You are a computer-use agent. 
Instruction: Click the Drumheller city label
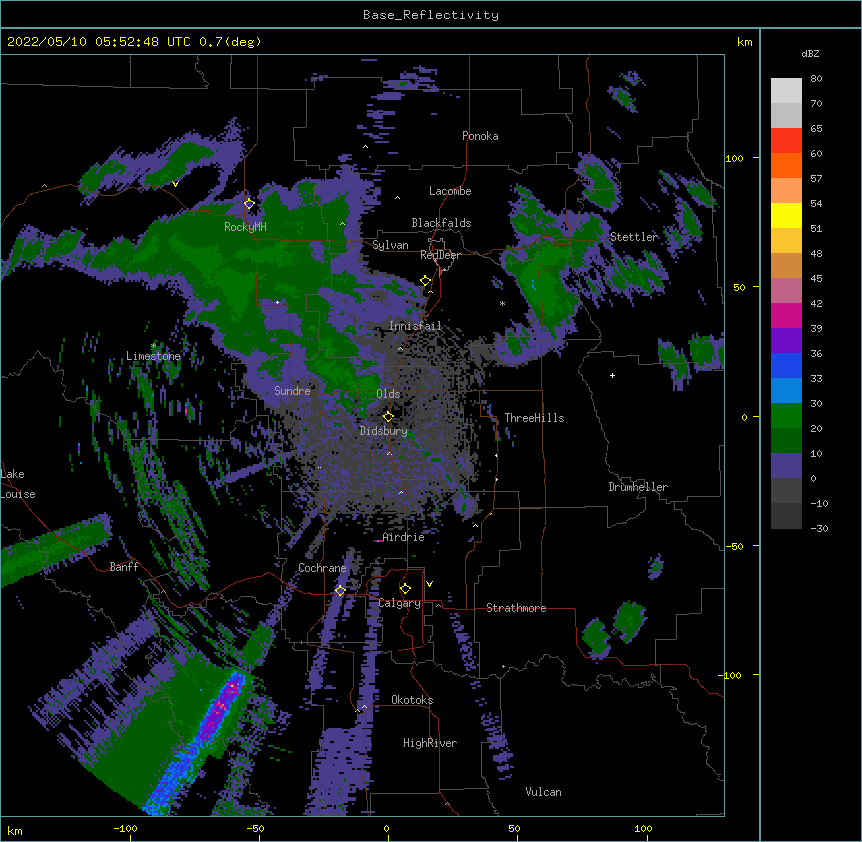[x=638, y=487]
